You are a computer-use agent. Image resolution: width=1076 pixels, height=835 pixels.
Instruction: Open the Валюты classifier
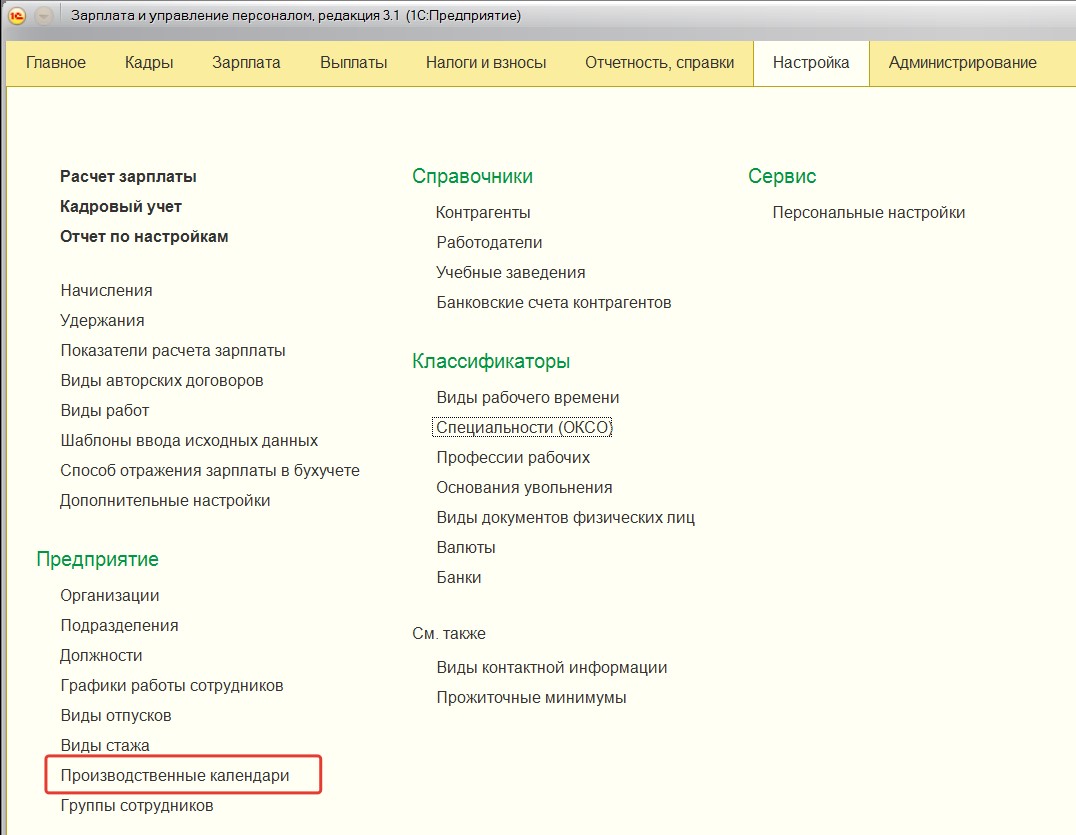tap(466, 548)
